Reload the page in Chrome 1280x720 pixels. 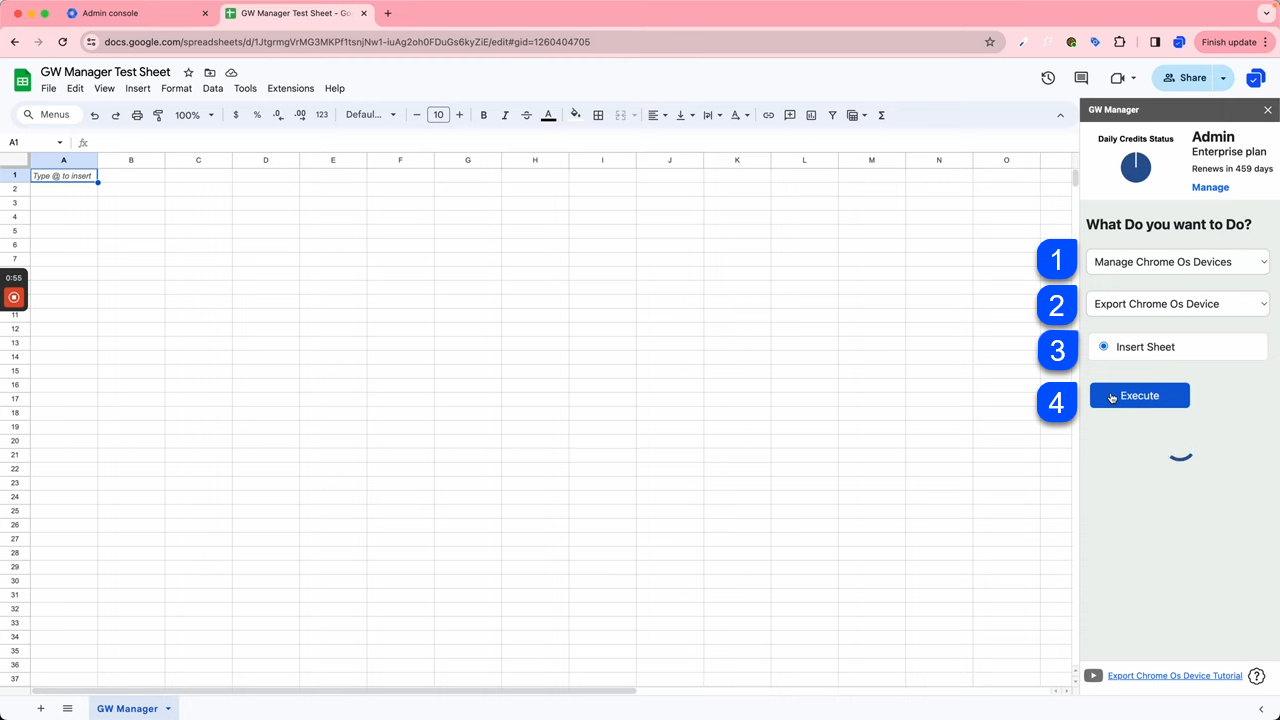(62, 42)
